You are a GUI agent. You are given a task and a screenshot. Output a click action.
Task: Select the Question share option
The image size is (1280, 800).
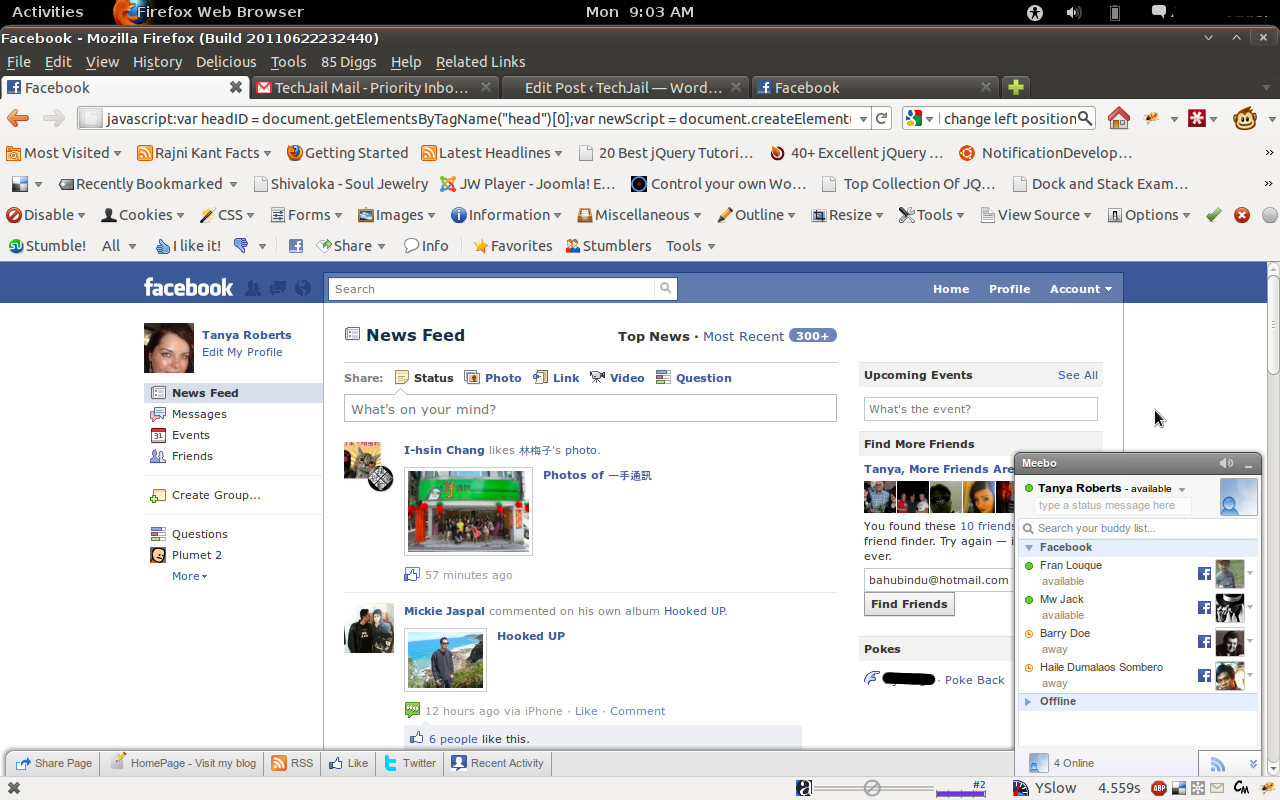[x=694, y=378]
